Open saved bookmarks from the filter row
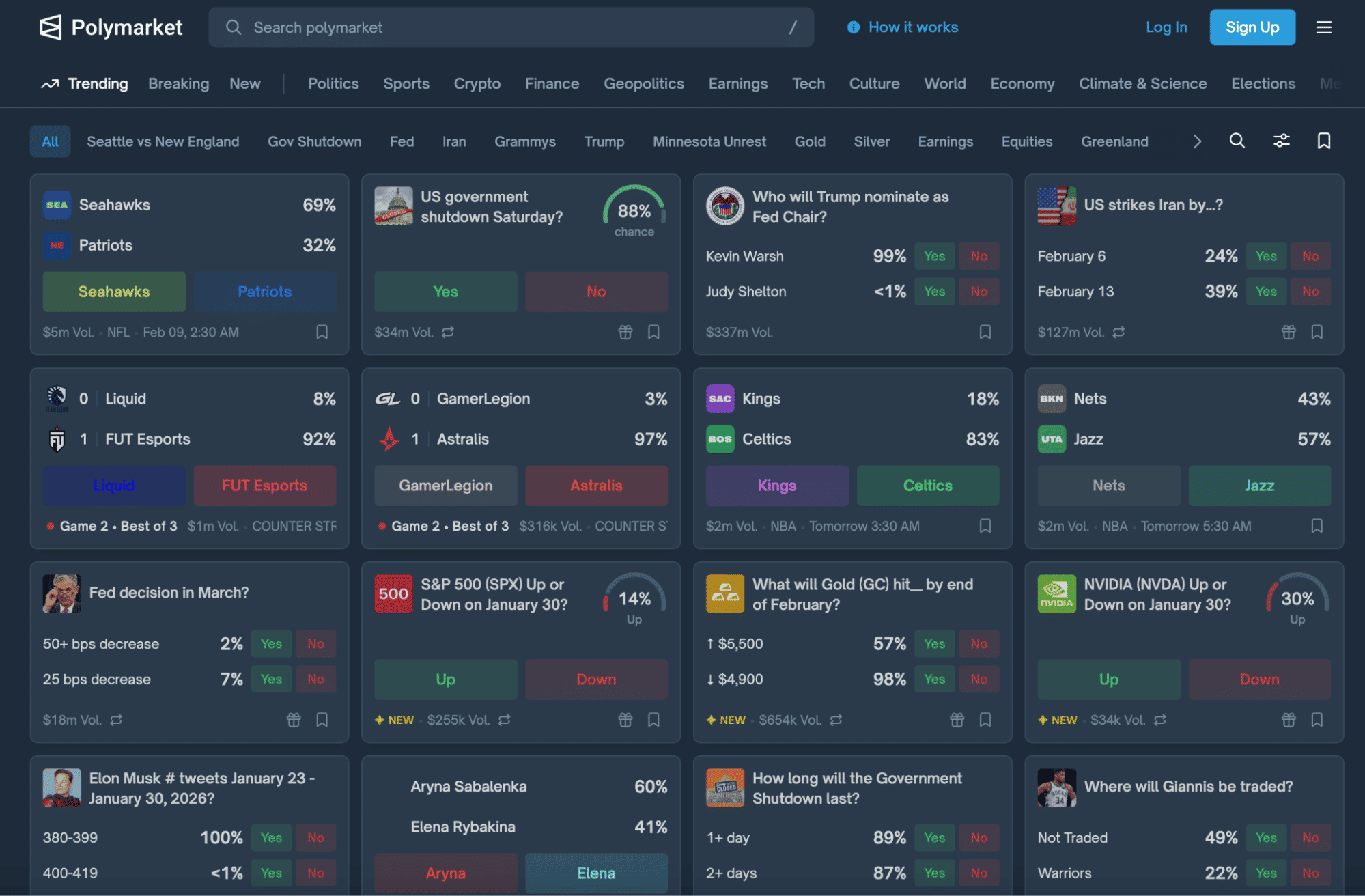1365x896 pixels. (x=1323, y=141)
